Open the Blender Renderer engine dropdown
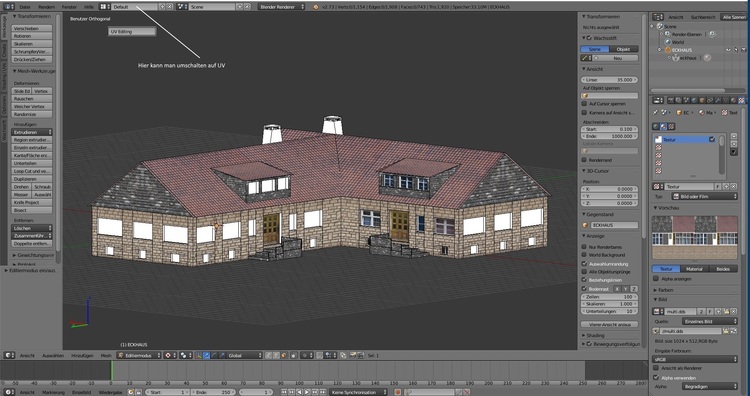750x396 pixels. [x=281, y=7]
